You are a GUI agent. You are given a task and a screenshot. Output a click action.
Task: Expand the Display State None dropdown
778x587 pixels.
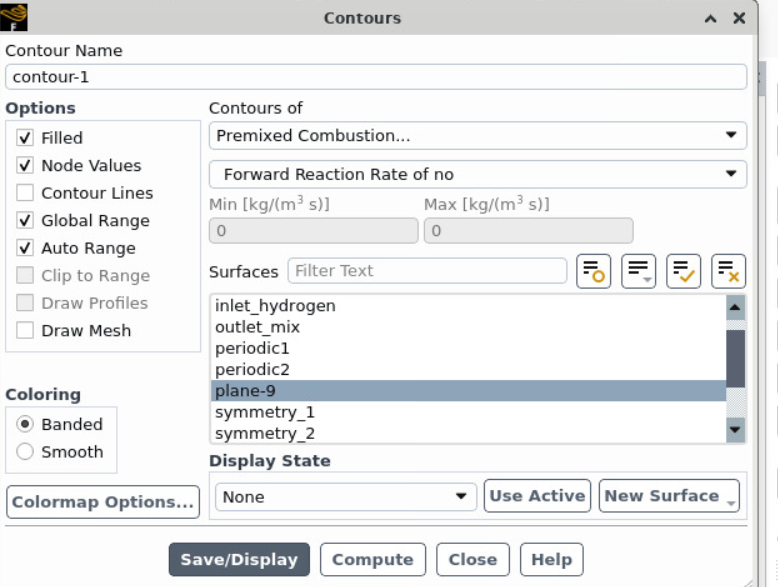tap(346, 497)
